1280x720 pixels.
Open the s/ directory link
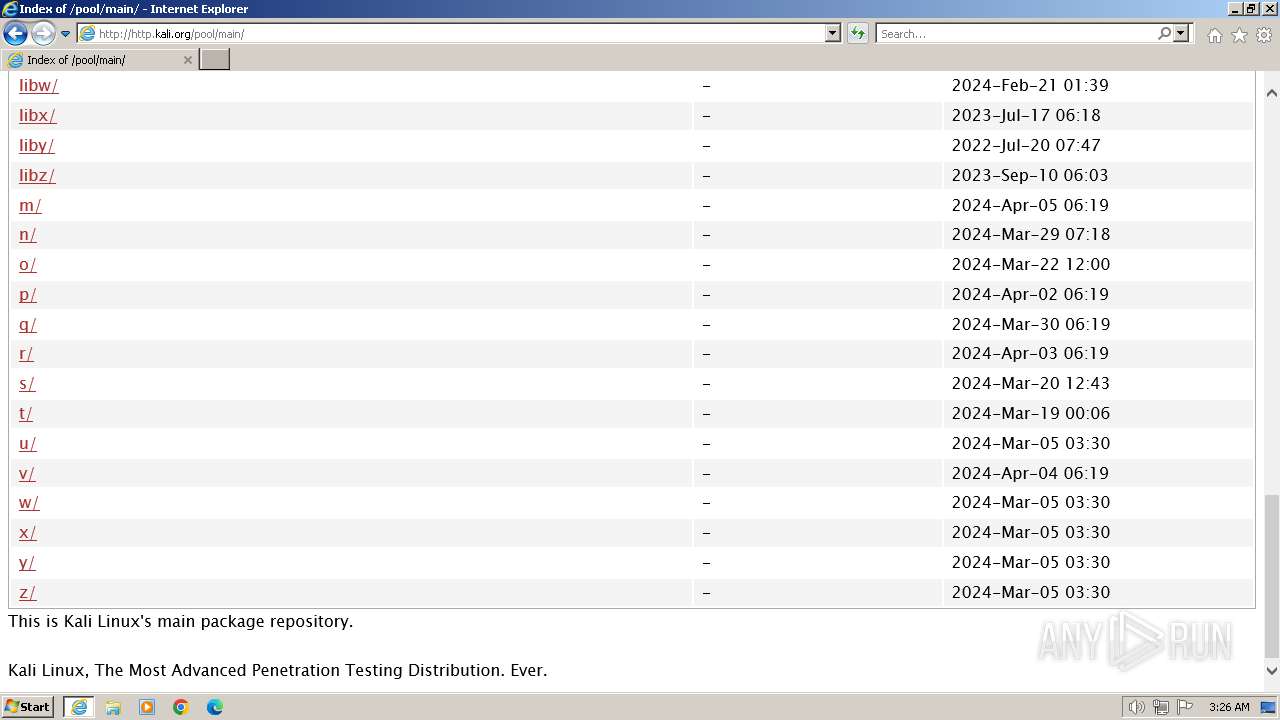click(27, 383)
